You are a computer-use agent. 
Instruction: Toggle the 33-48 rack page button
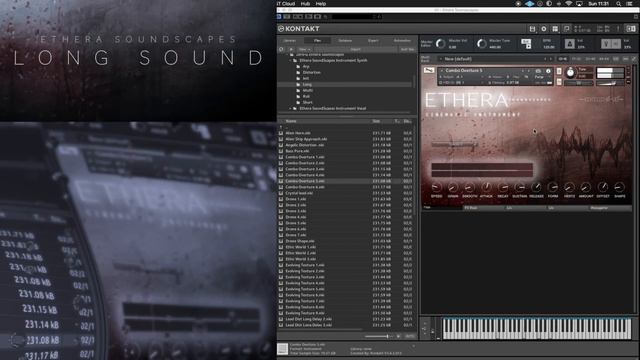[590, 59]
